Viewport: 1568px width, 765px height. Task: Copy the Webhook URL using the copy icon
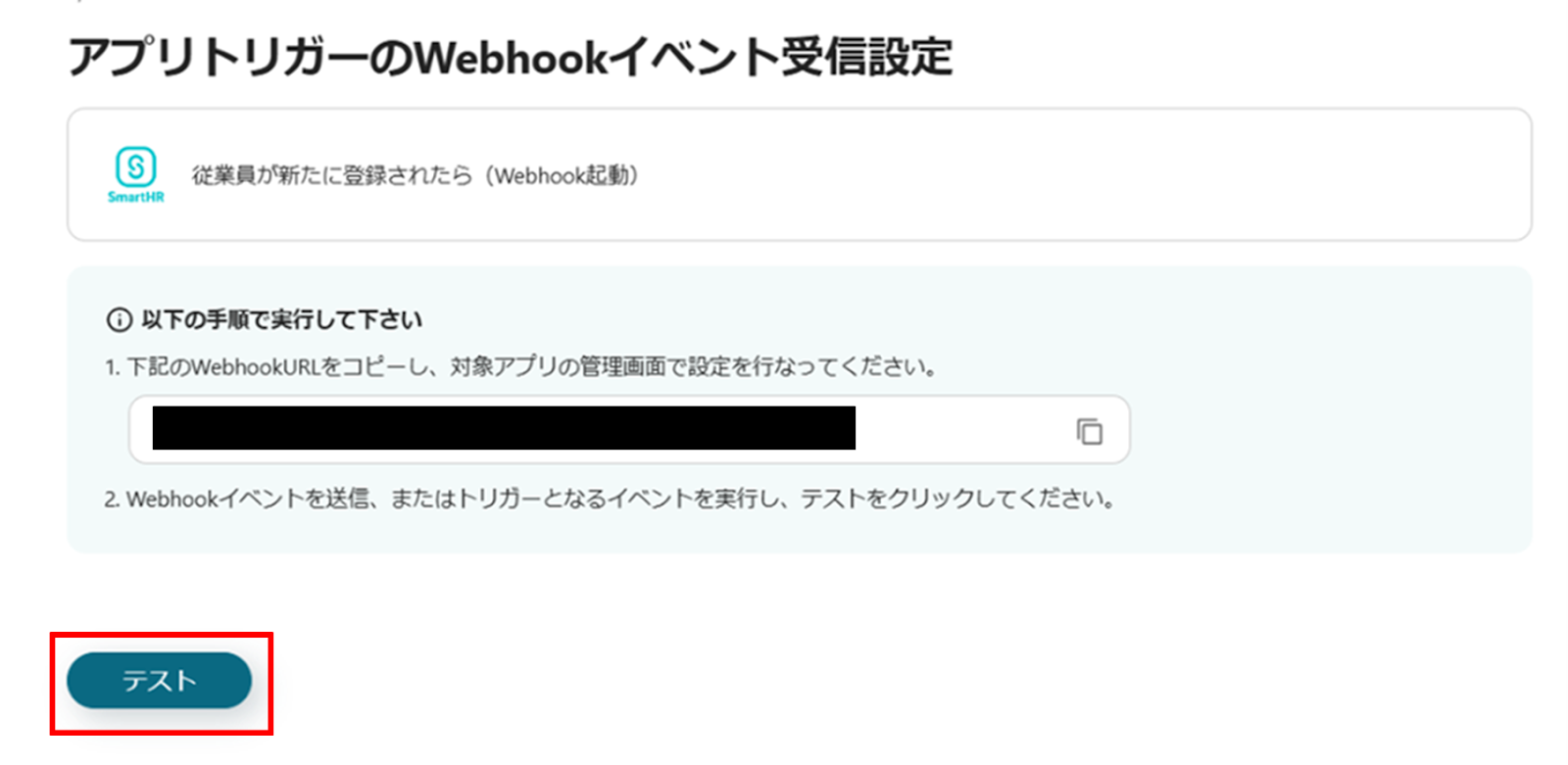point(1089,431)
